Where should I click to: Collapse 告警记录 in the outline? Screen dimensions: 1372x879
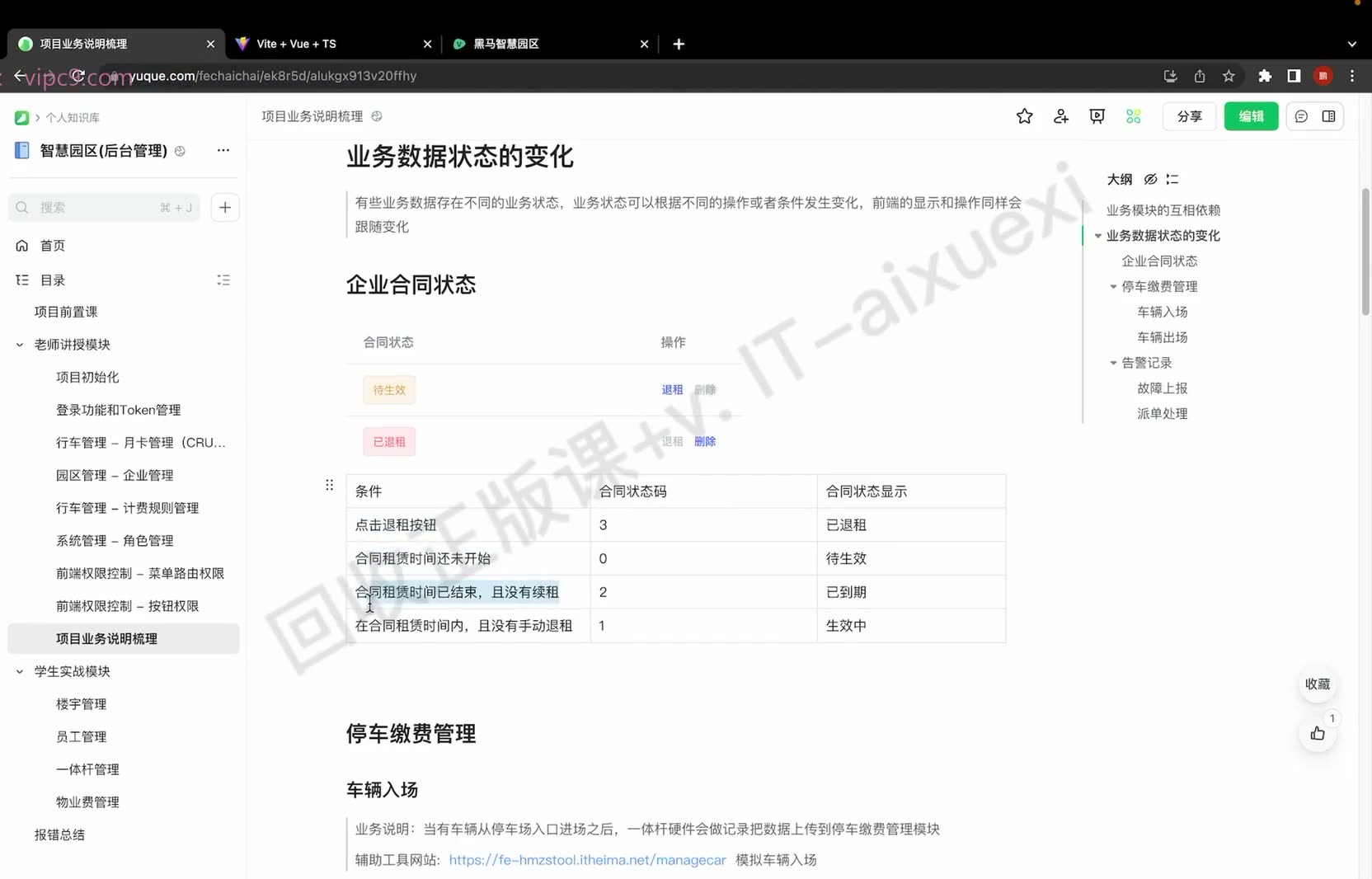tap(1113, 363)
